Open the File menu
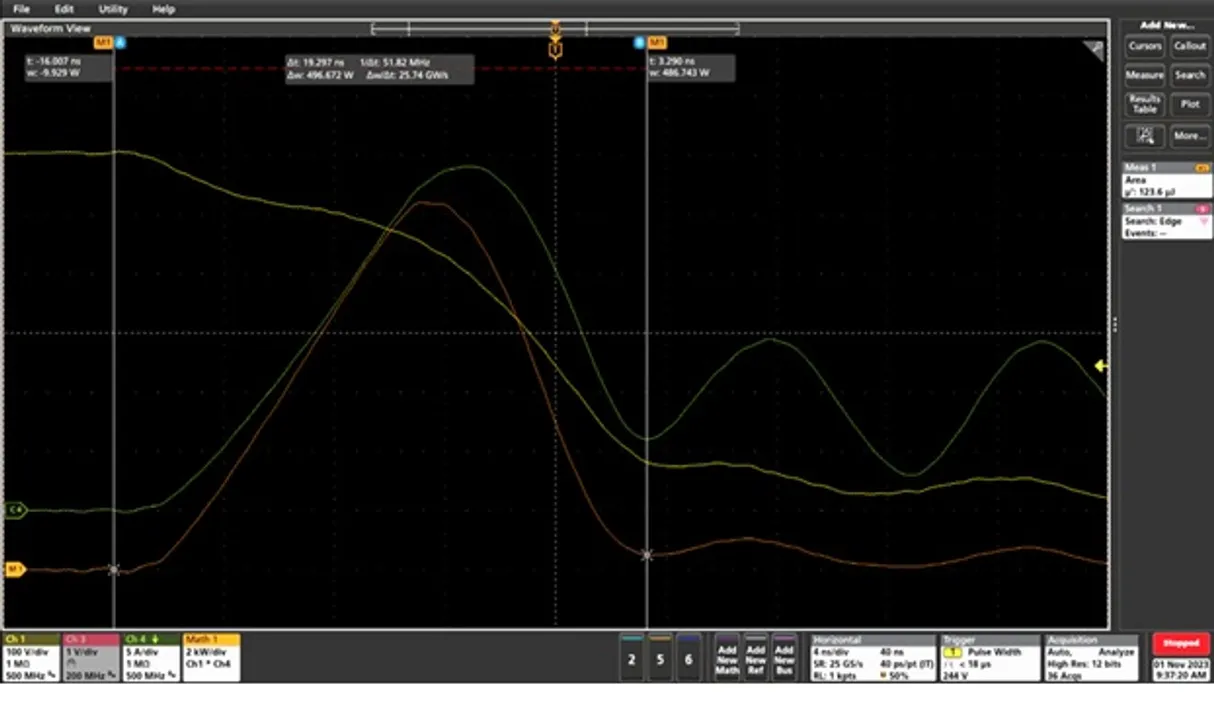1214x720 pixels. [21, 9]
